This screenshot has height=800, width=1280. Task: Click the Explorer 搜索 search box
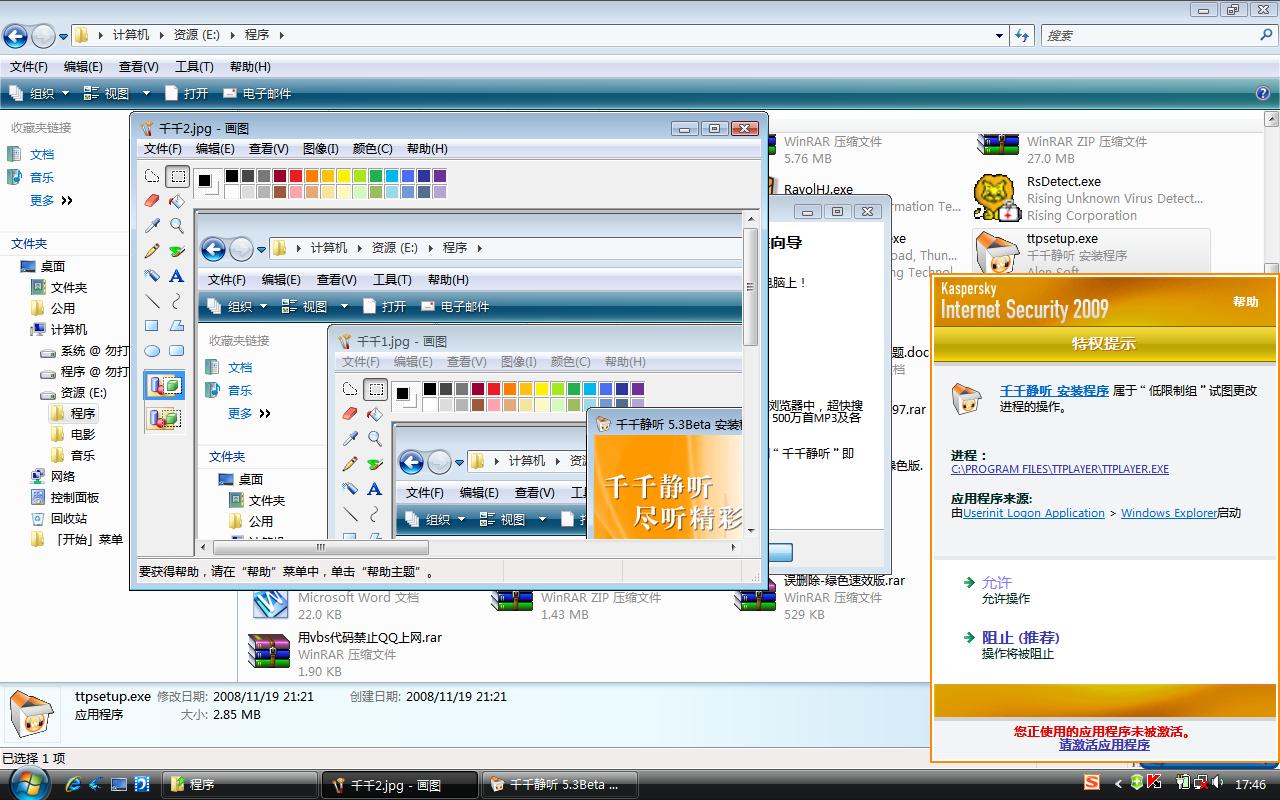[1158, 35]
